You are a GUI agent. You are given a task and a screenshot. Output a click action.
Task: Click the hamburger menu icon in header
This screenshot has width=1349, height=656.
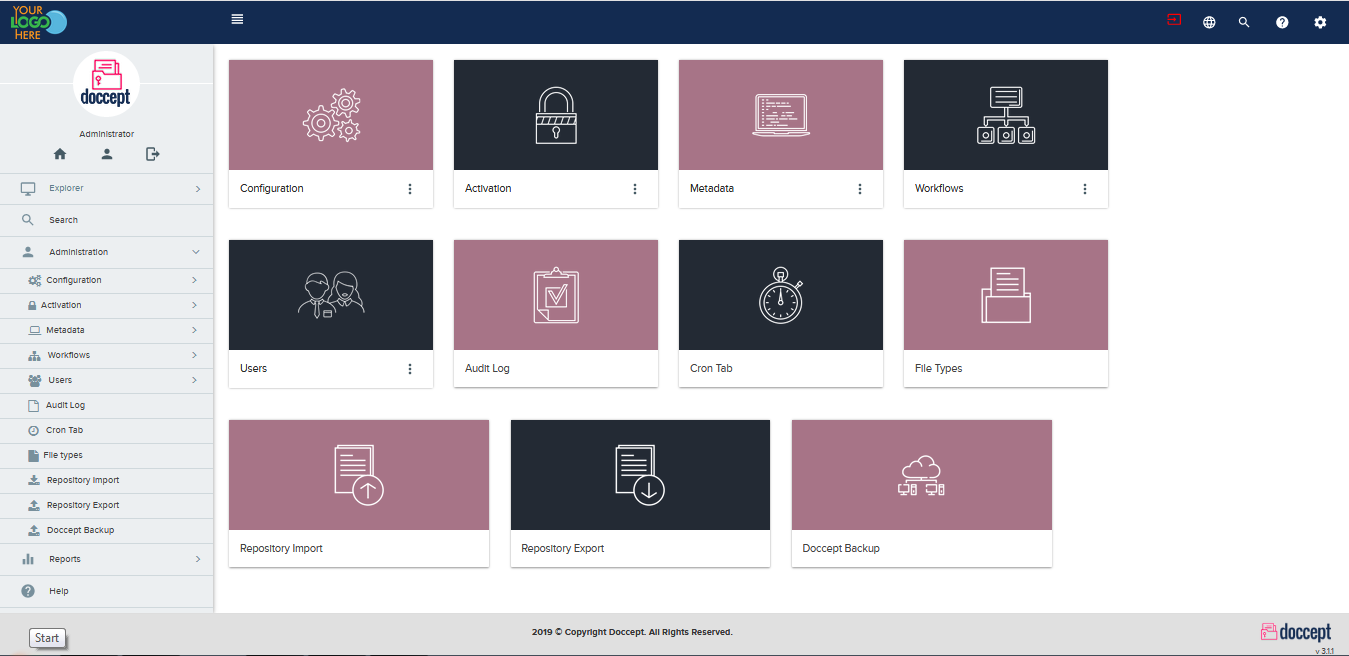point(237,19)
